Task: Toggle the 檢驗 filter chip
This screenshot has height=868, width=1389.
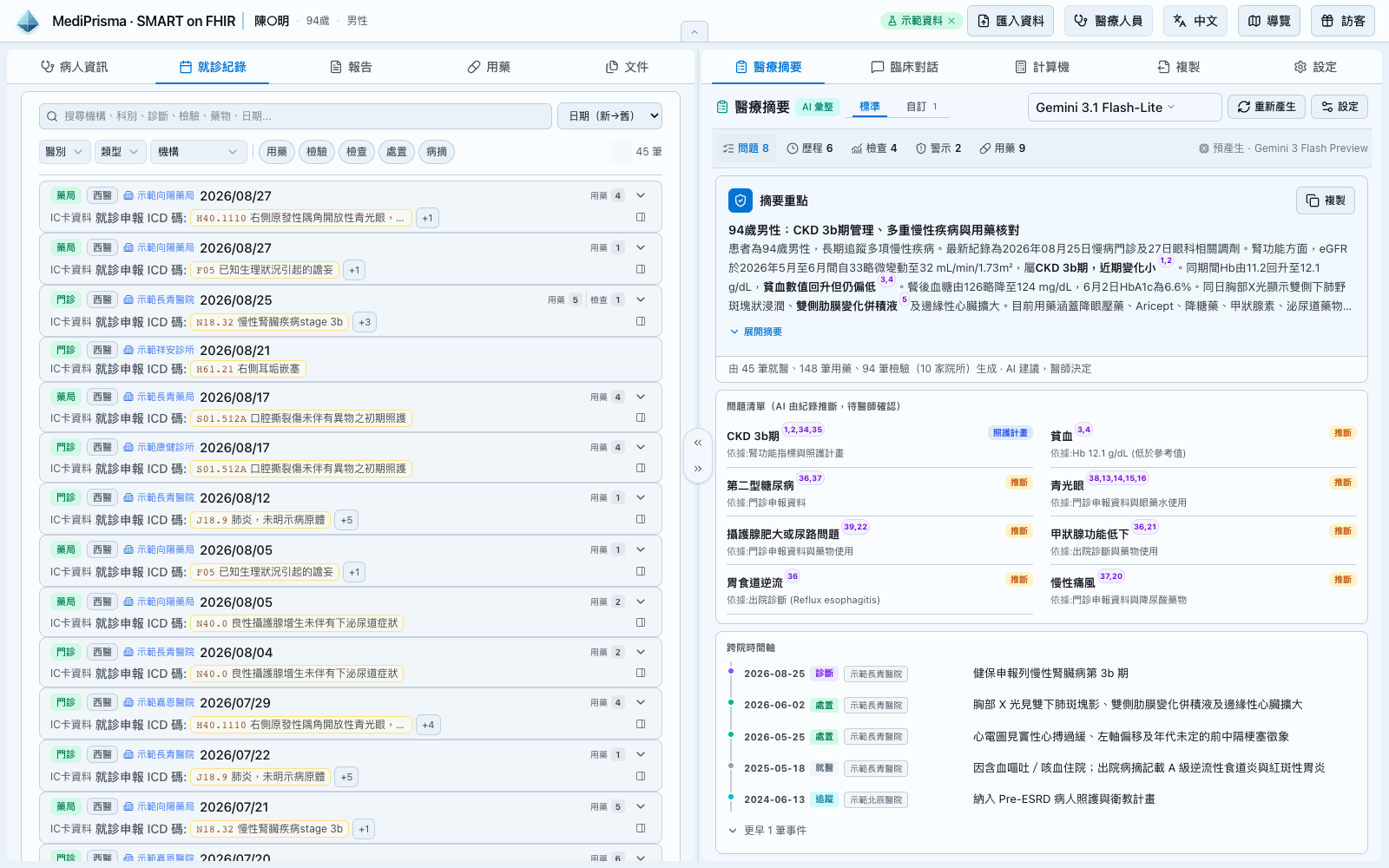Action: (317, 152)
